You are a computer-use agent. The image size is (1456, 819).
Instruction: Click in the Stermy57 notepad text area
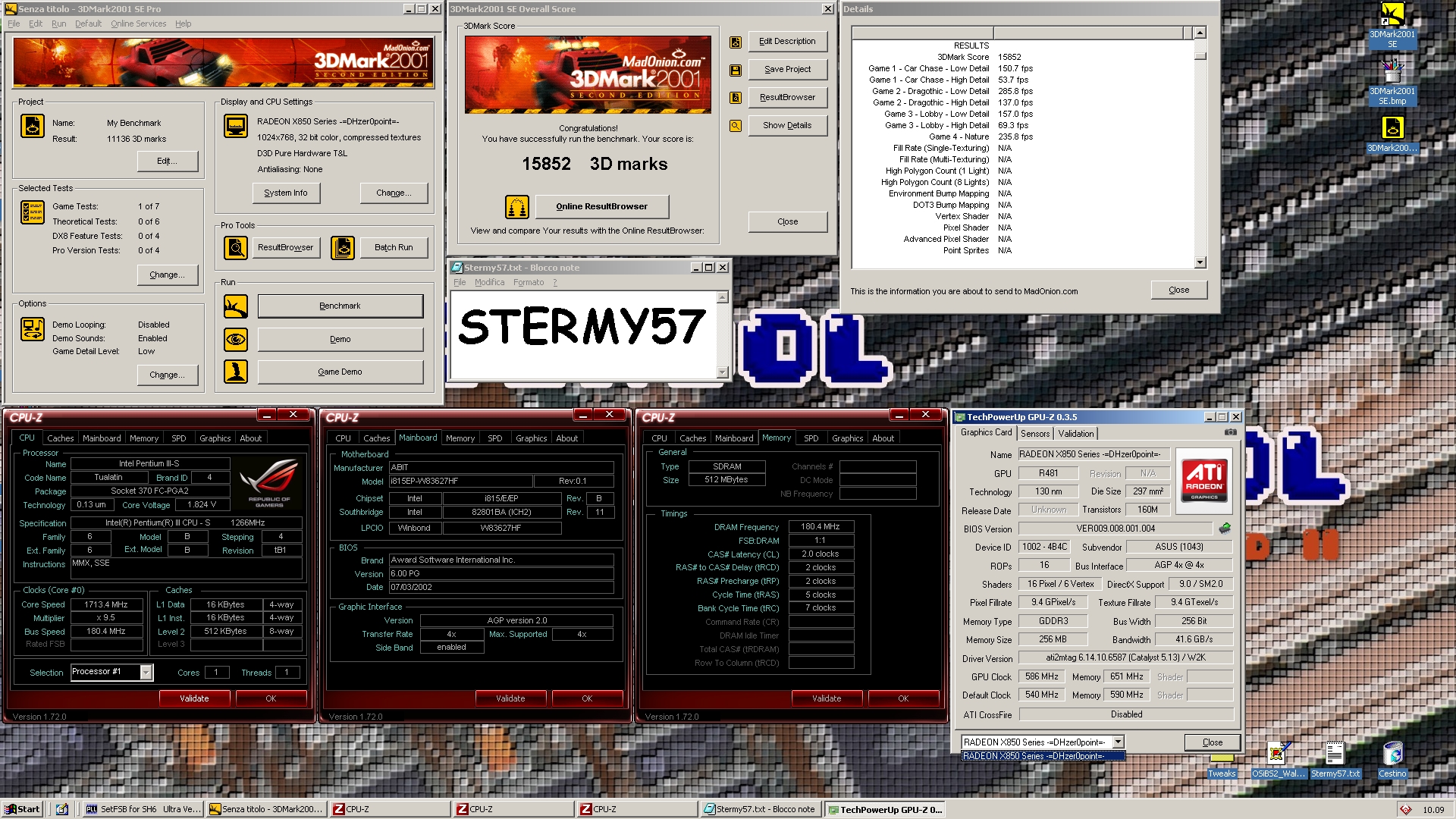(583, 334)
